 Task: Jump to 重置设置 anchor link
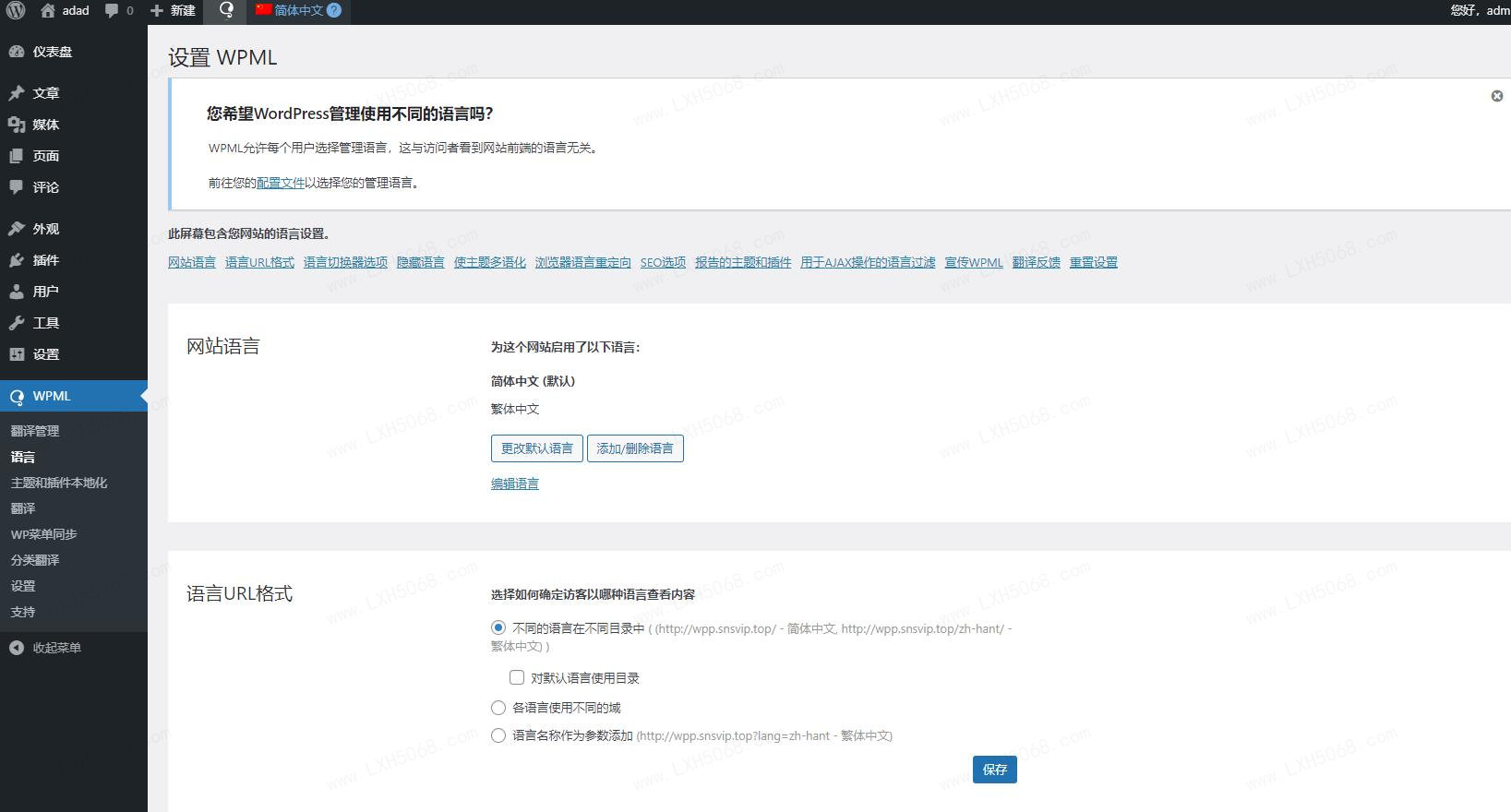pos(1094,262)
